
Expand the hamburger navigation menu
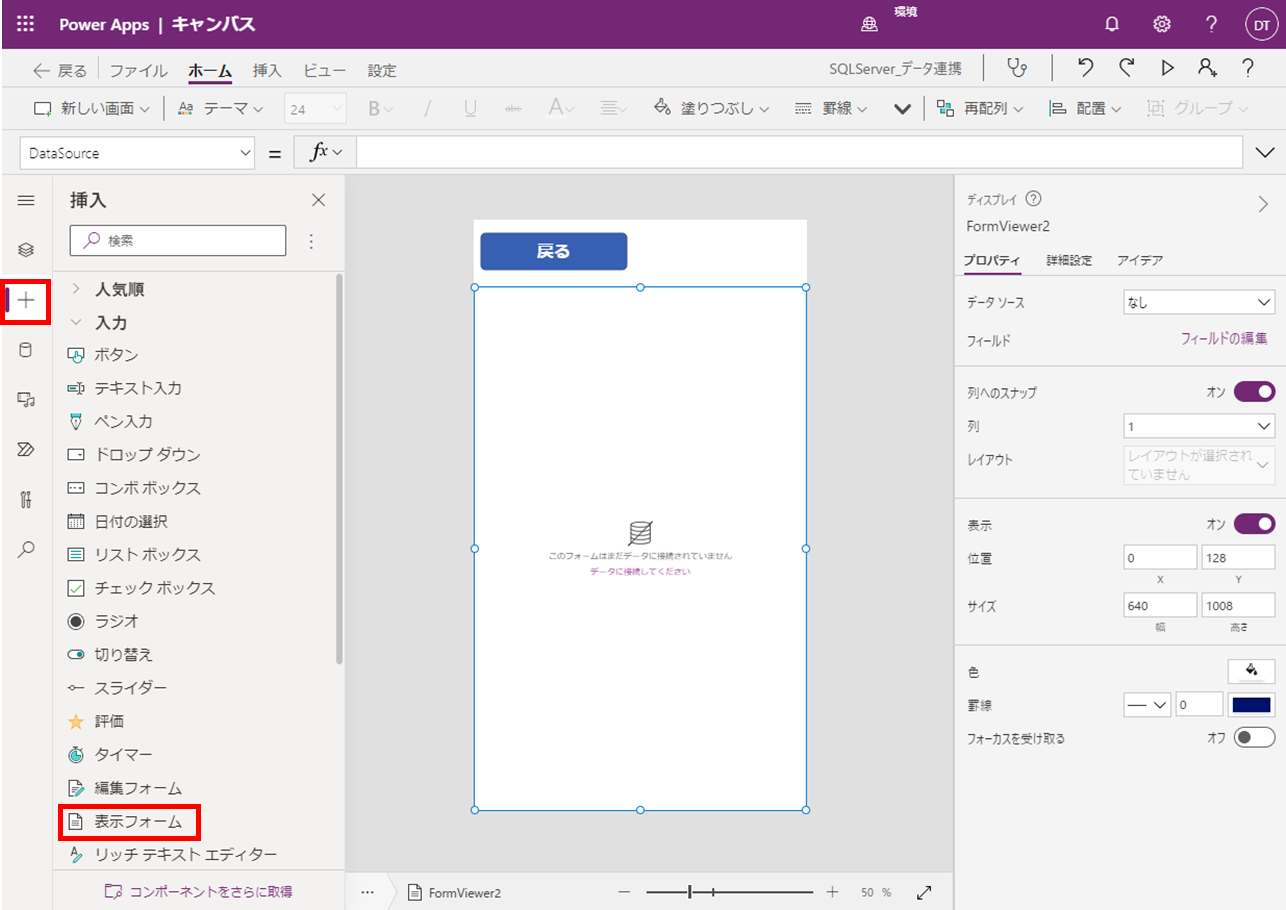point(26,200)
